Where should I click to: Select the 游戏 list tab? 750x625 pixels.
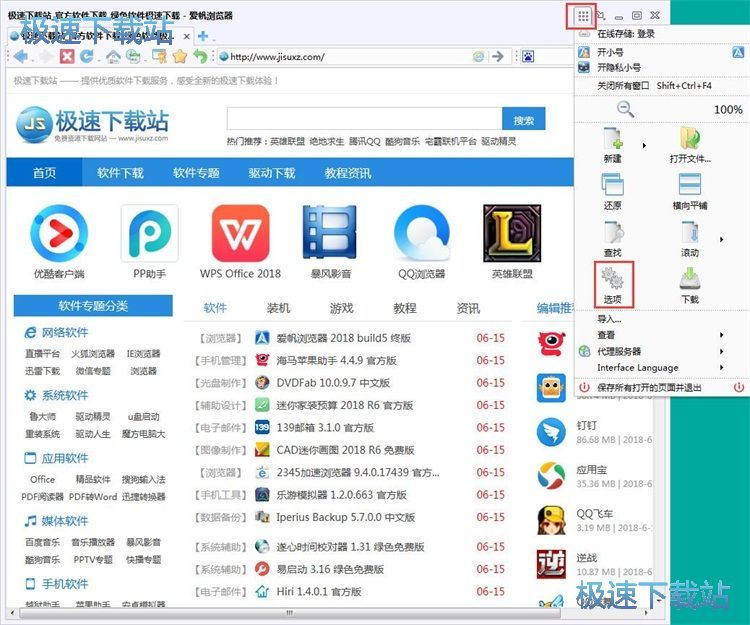[342, 308]
